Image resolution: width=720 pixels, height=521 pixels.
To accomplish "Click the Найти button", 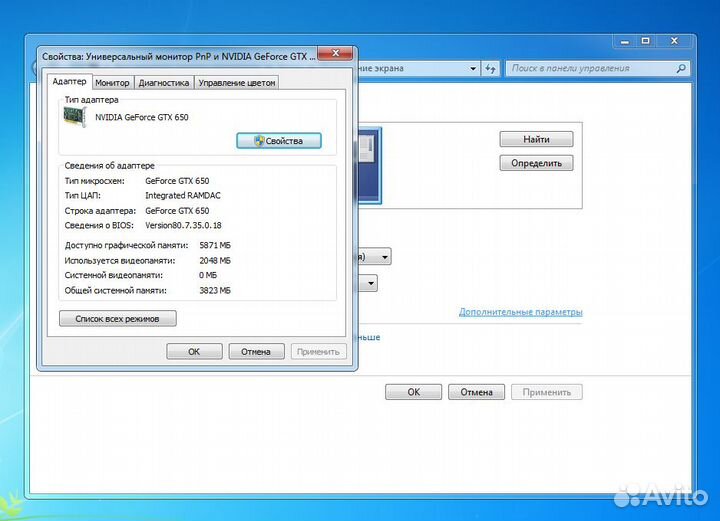I will click(x=536, y=139).
